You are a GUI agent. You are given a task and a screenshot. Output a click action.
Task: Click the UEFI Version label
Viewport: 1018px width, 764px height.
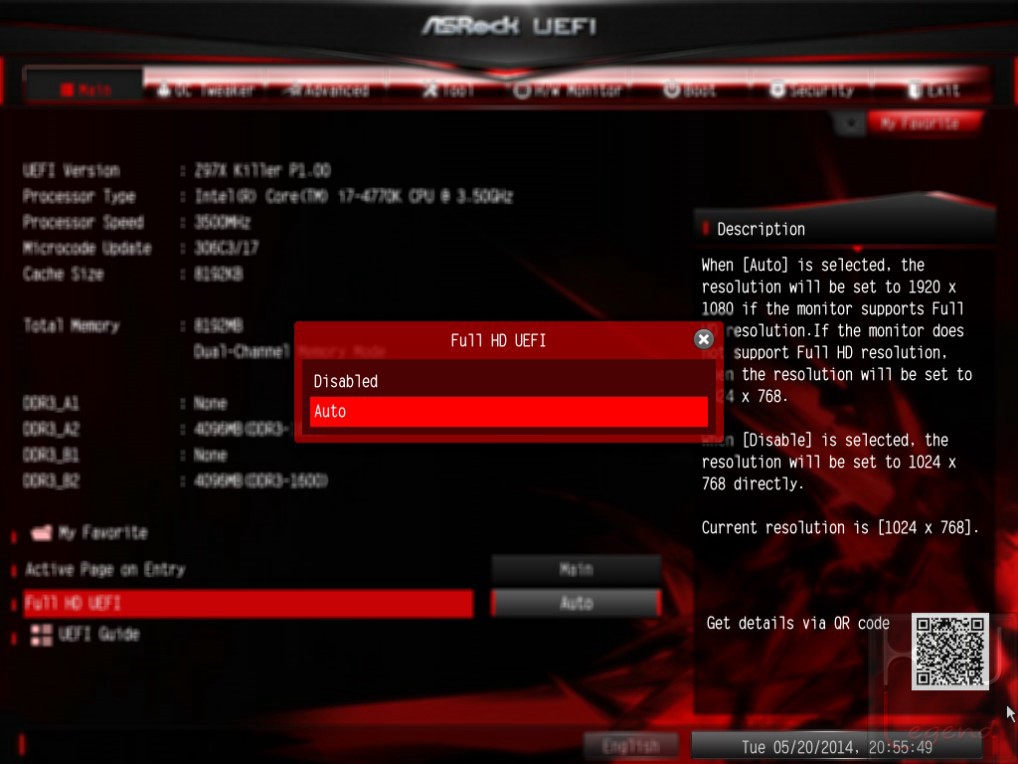[71, 171]
